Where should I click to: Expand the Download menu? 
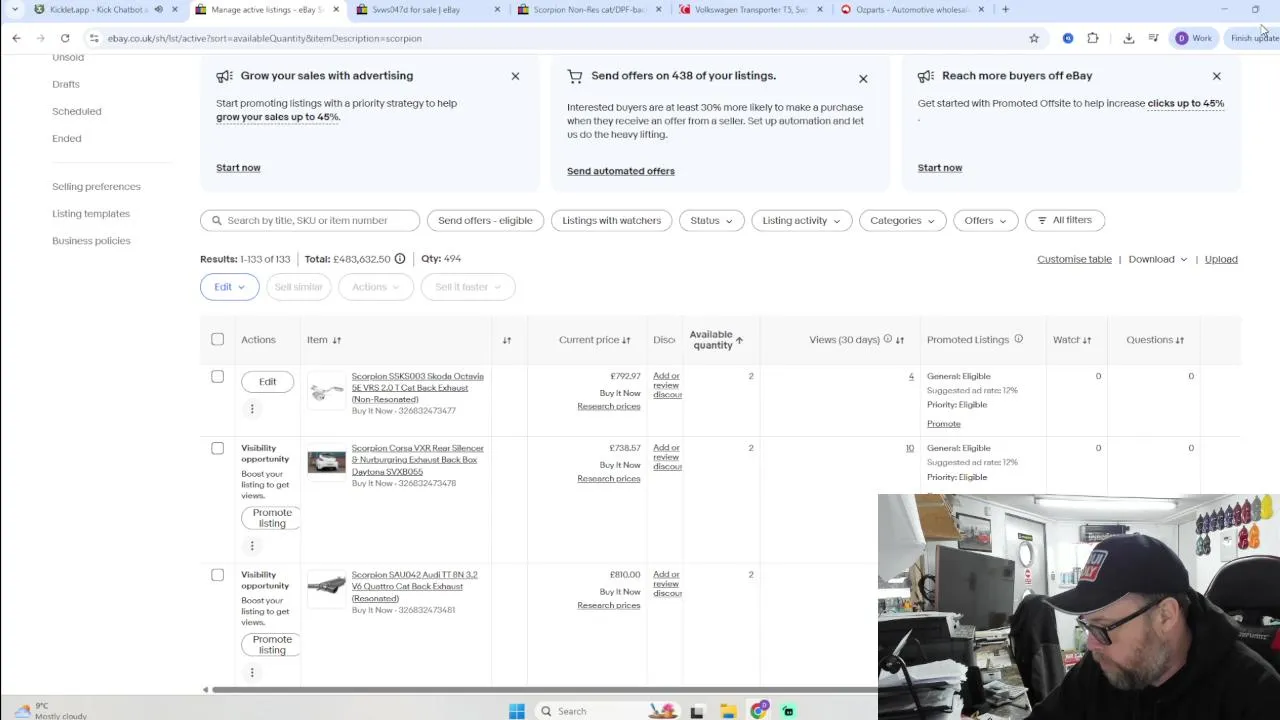(1158, 259)
